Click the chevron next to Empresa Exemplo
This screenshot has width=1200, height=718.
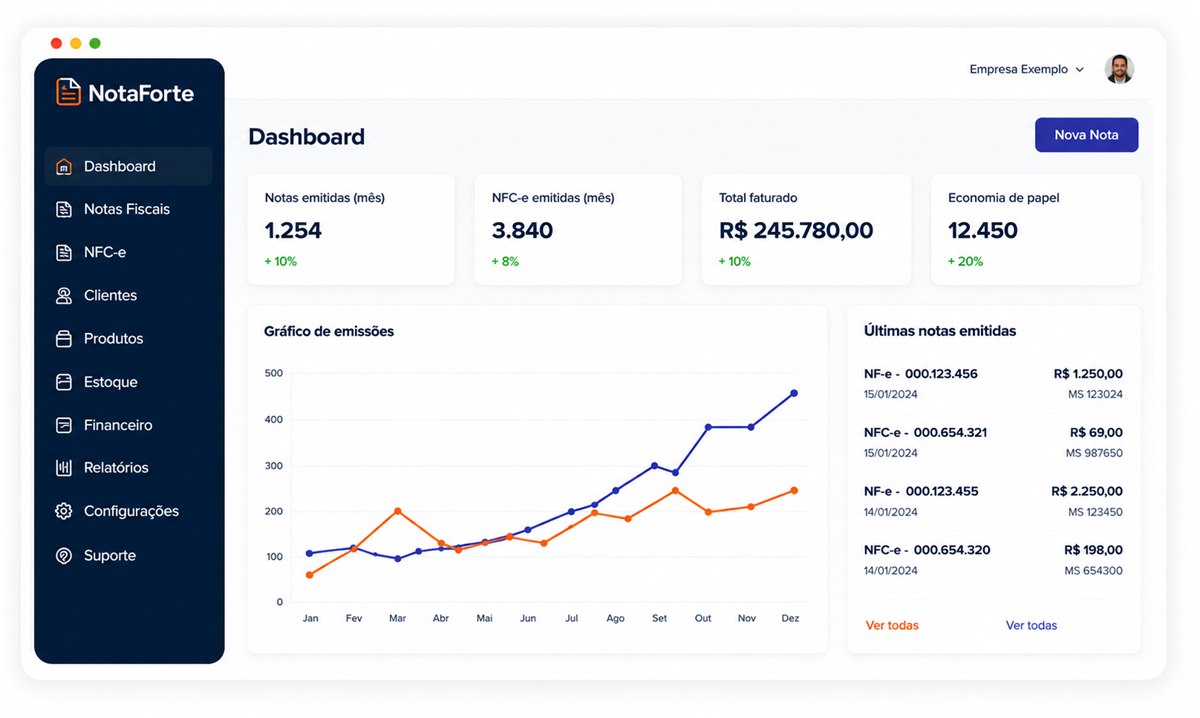1079,70
